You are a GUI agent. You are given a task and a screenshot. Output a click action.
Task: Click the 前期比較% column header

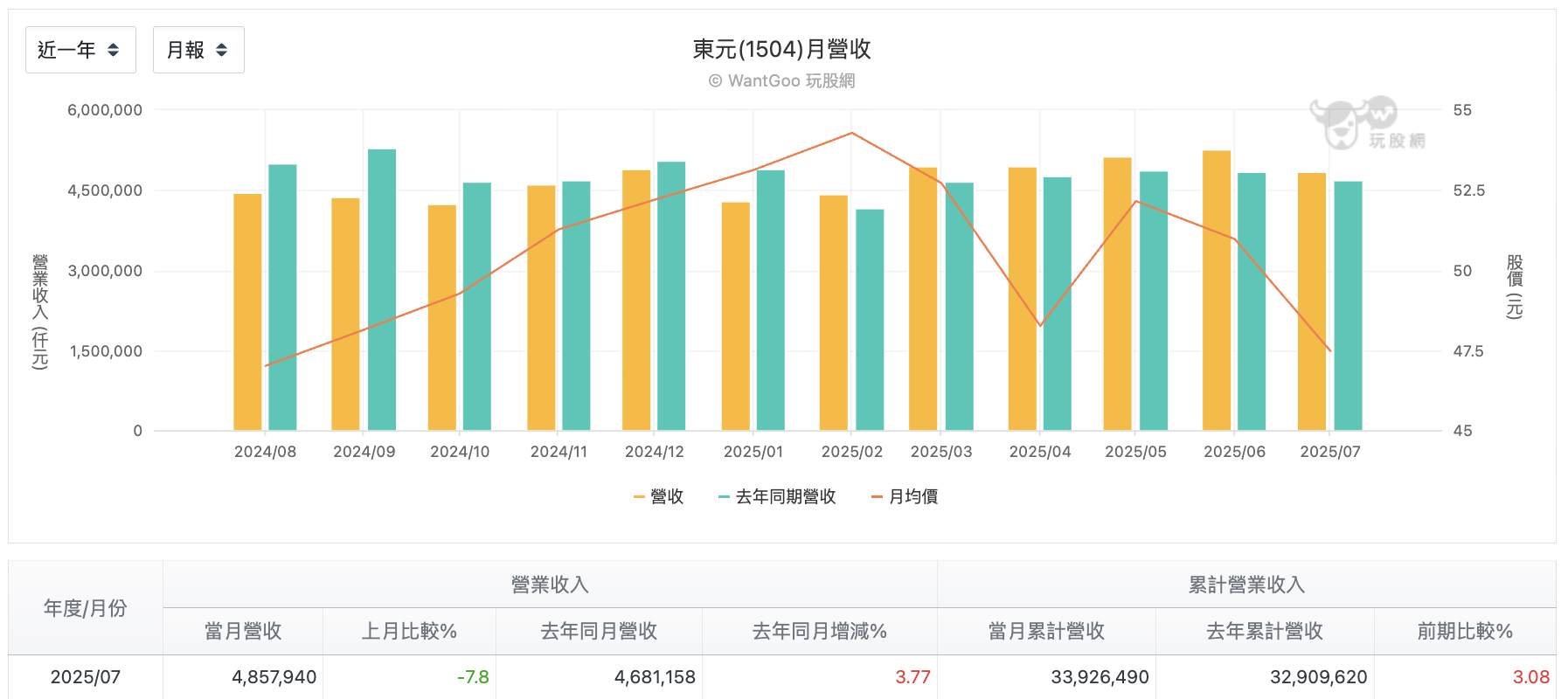pos(1466,631)
